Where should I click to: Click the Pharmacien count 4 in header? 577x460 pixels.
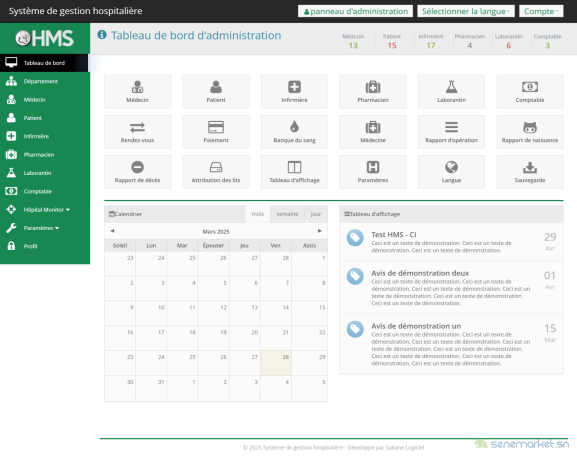coord(470,46)
